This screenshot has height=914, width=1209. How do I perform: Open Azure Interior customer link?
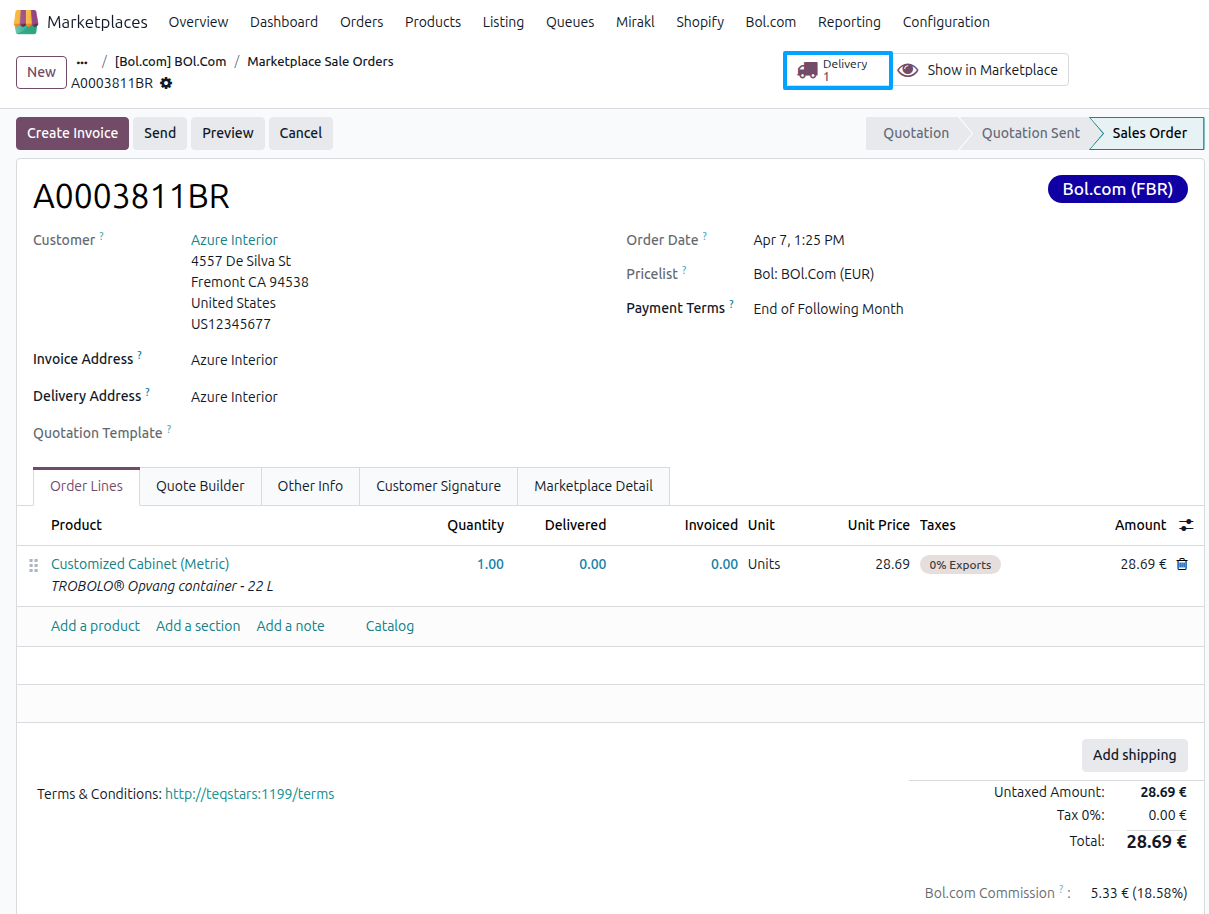point(234,240)
